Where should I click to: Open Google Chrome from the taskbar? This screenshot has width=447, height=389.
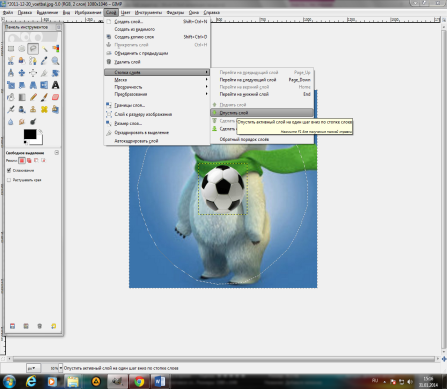[x=139, y=381]
